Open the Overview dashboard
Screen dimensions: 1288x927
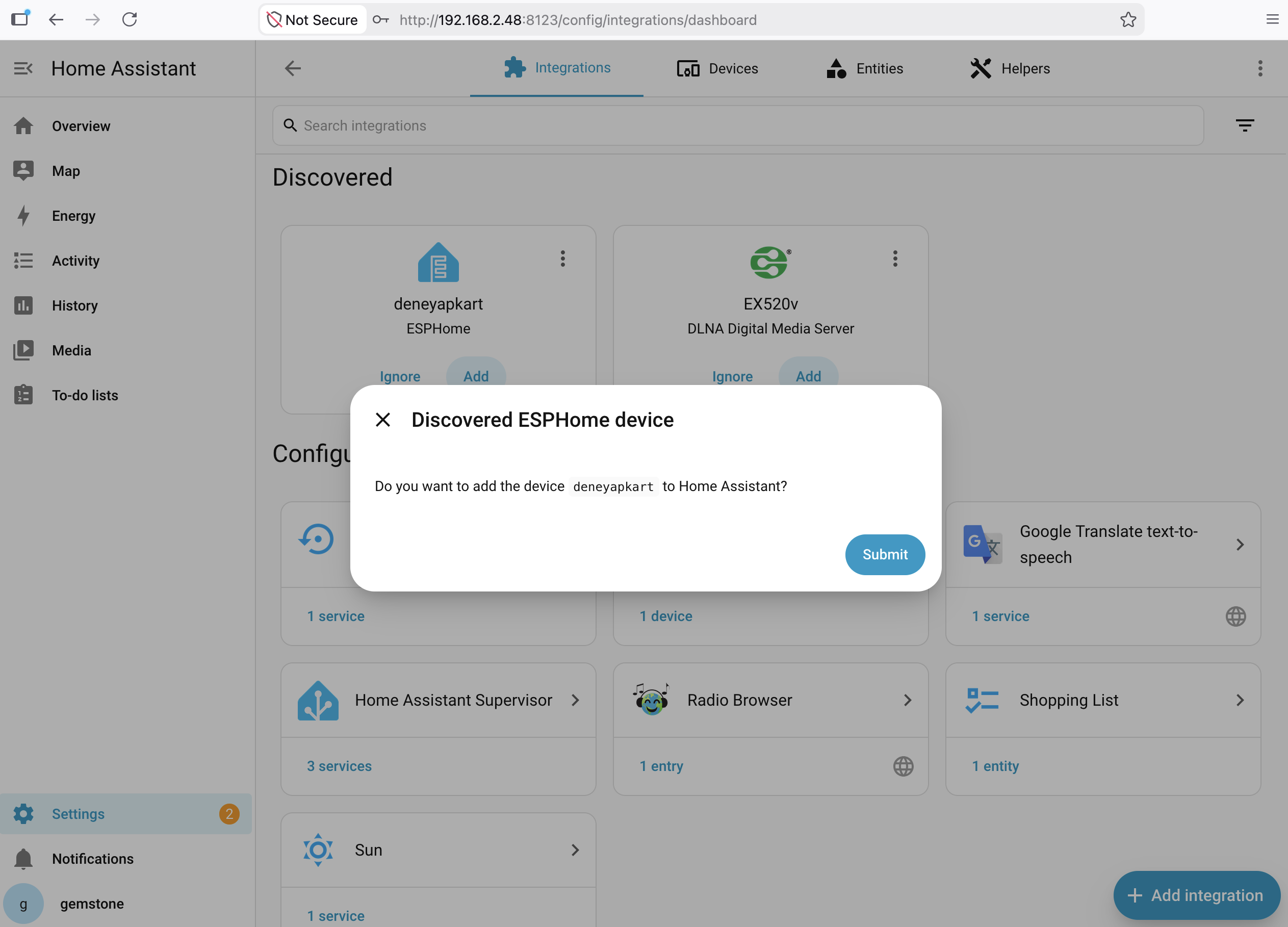(x=126, y=126)
